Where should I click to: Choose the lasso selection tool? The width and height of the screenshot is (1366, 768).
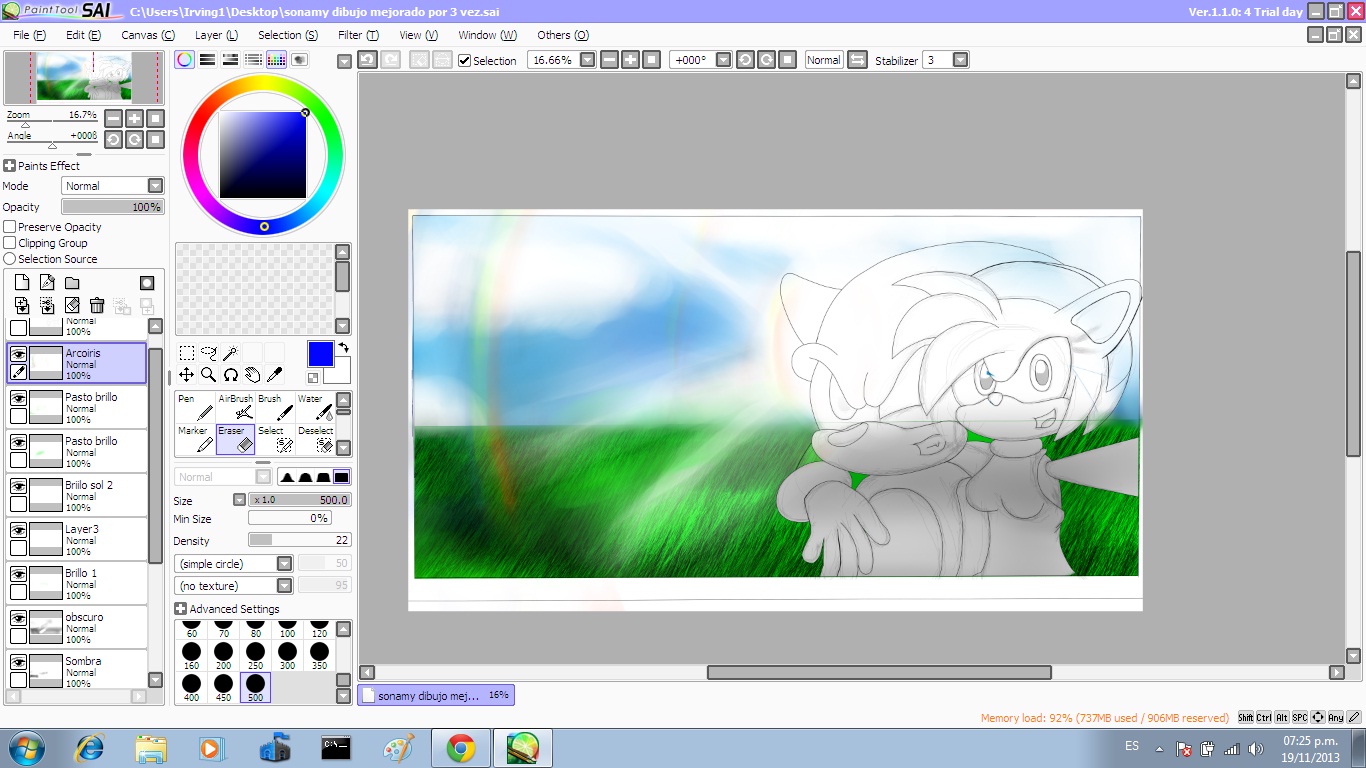point(209,353)
